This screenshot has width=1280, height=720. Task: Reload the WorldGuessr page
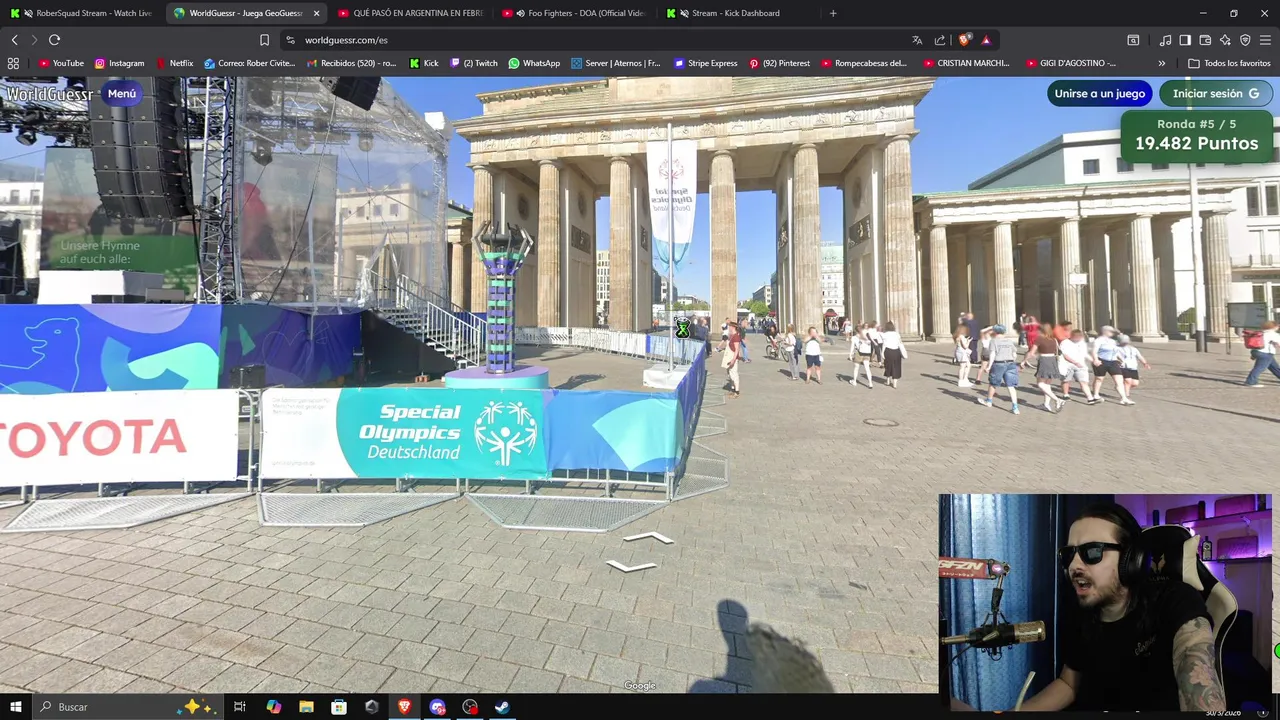pyautogui.click(x=54, y=40)
